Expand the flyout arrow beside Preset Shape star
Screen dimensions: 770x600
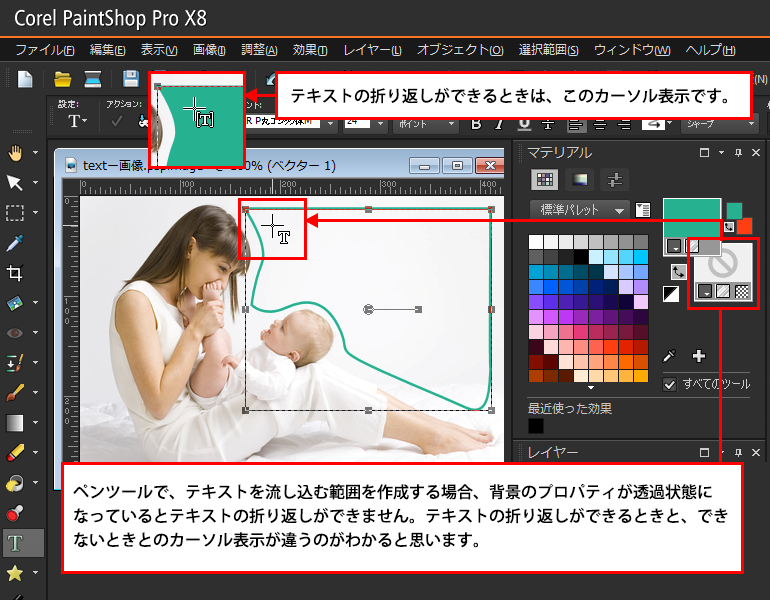[35, 573]
